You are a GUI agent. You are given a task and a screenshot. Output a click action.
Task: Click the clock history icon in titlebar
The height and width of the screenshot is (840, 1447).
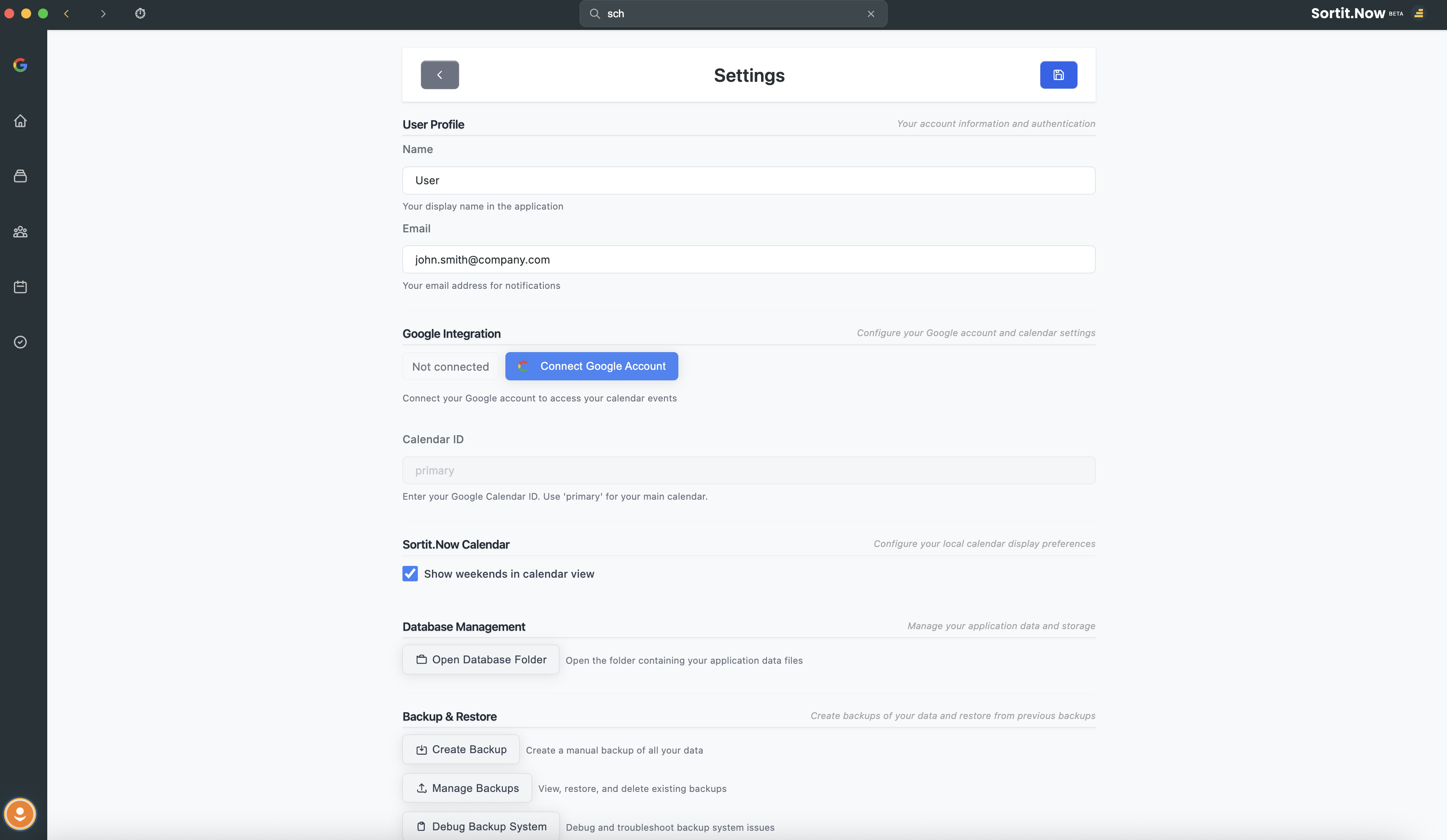[140, 13]
